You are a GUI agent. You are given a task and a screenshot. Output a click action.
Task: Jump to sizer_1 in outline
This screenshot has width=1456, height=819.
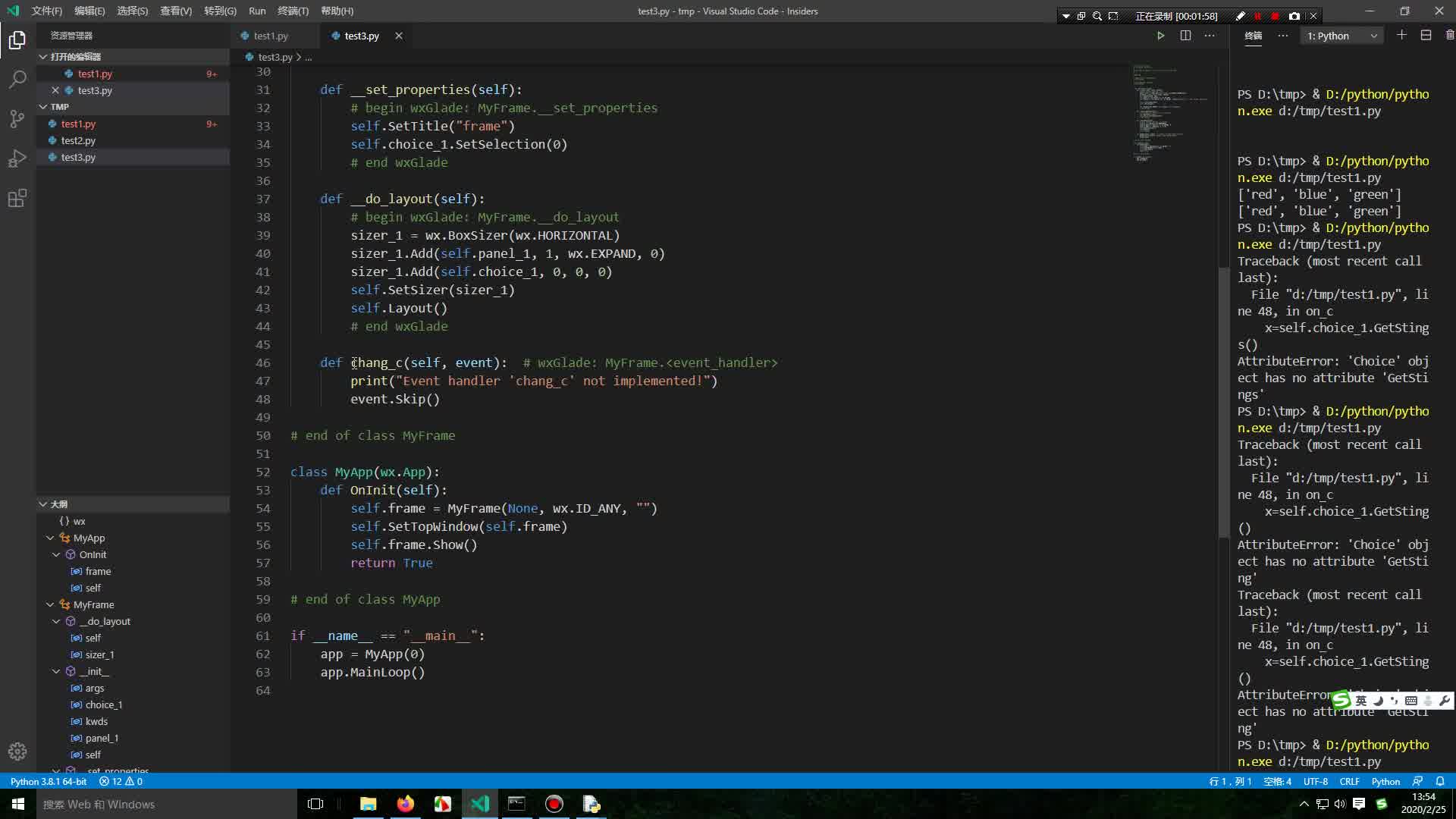(x=99, y=654)
